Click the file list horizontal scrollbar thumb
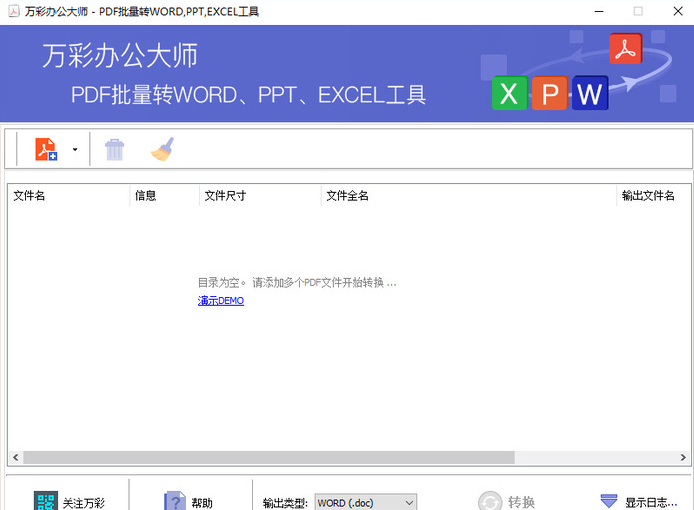This screenshot has height=510, width=694. pos(268,457)
